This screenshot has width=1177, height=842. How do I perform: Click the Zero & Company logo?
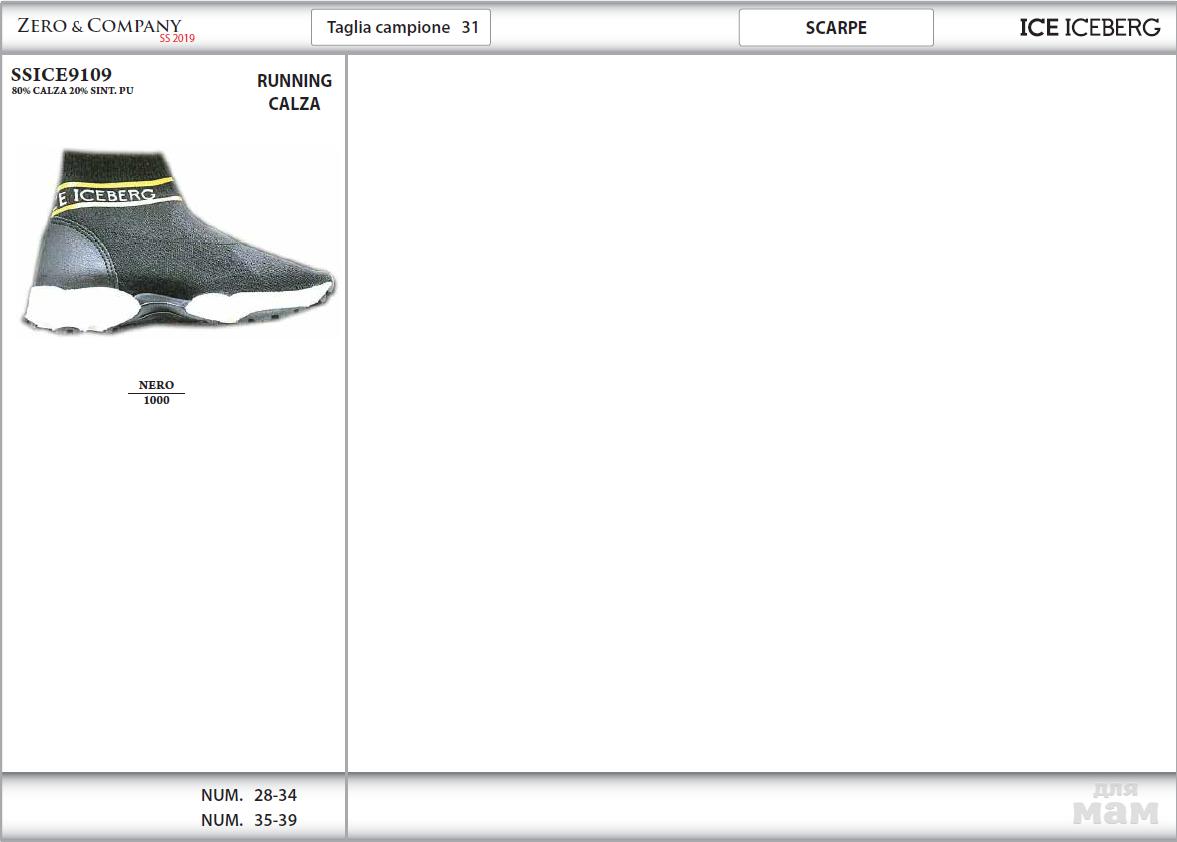(99, 26)
